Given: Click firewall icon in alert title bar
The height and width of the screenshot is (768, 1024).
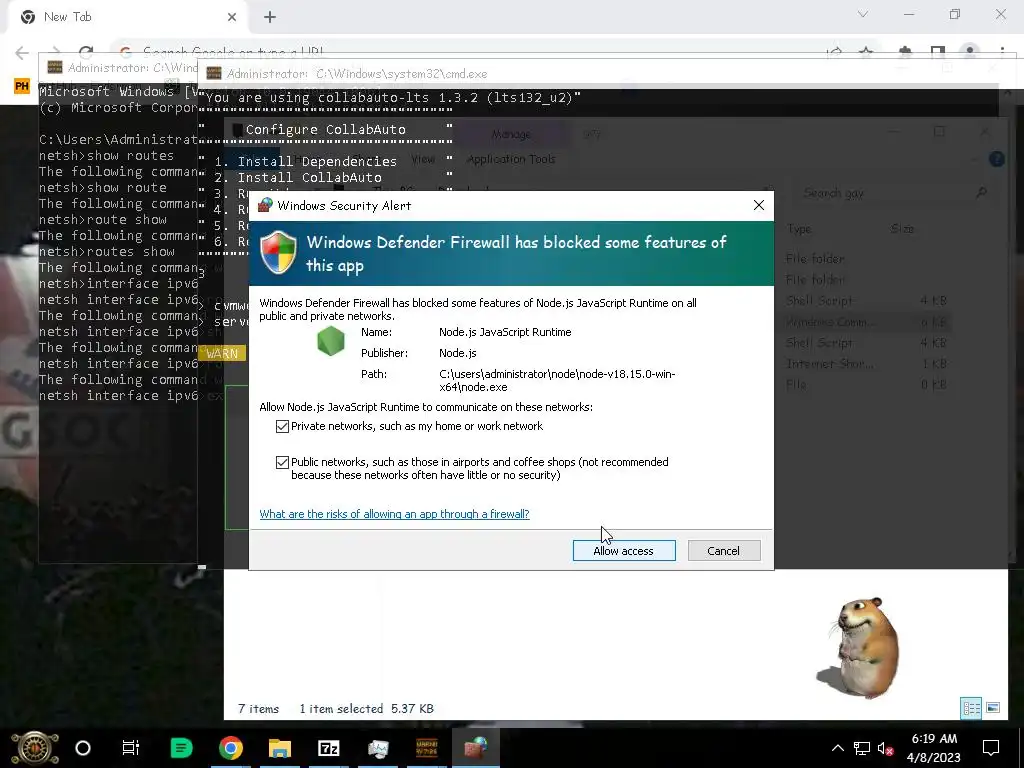Looking at the screenshot, I should pyautogui.click(x=264, y=205).
